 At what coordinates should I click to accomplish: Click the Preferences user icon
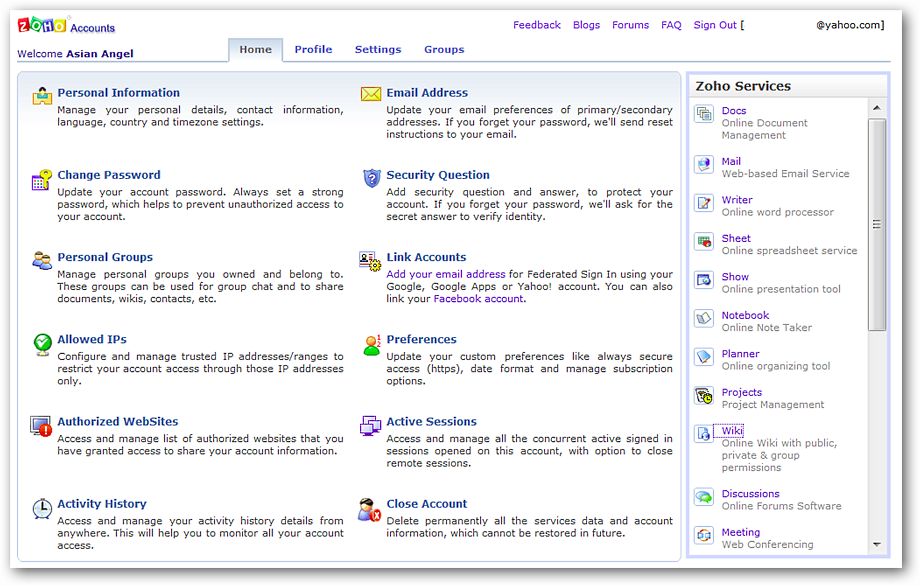[372, 345]
